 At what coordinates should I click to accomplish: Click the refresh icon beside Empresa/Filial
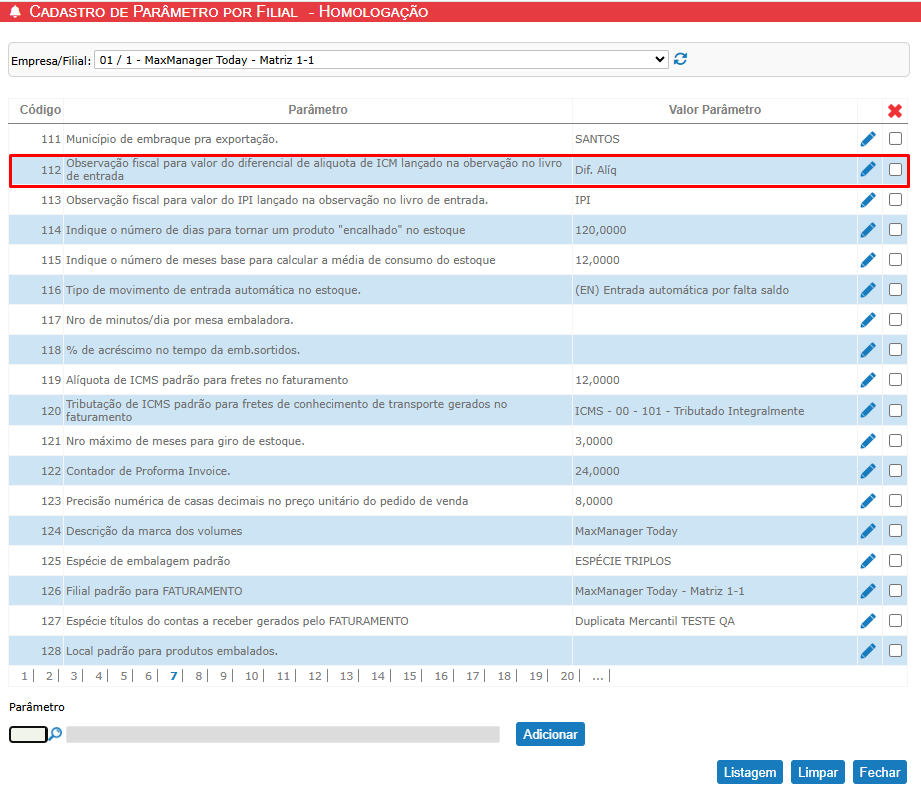point(681,60)
